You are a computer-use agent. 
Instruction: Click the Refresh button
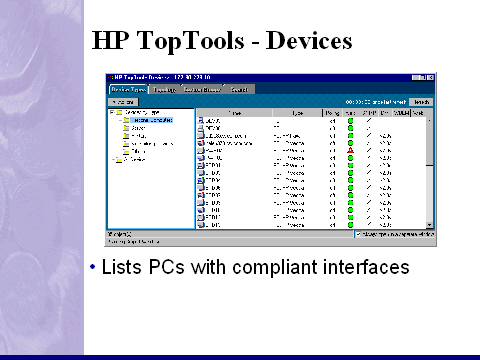[421, 102]
